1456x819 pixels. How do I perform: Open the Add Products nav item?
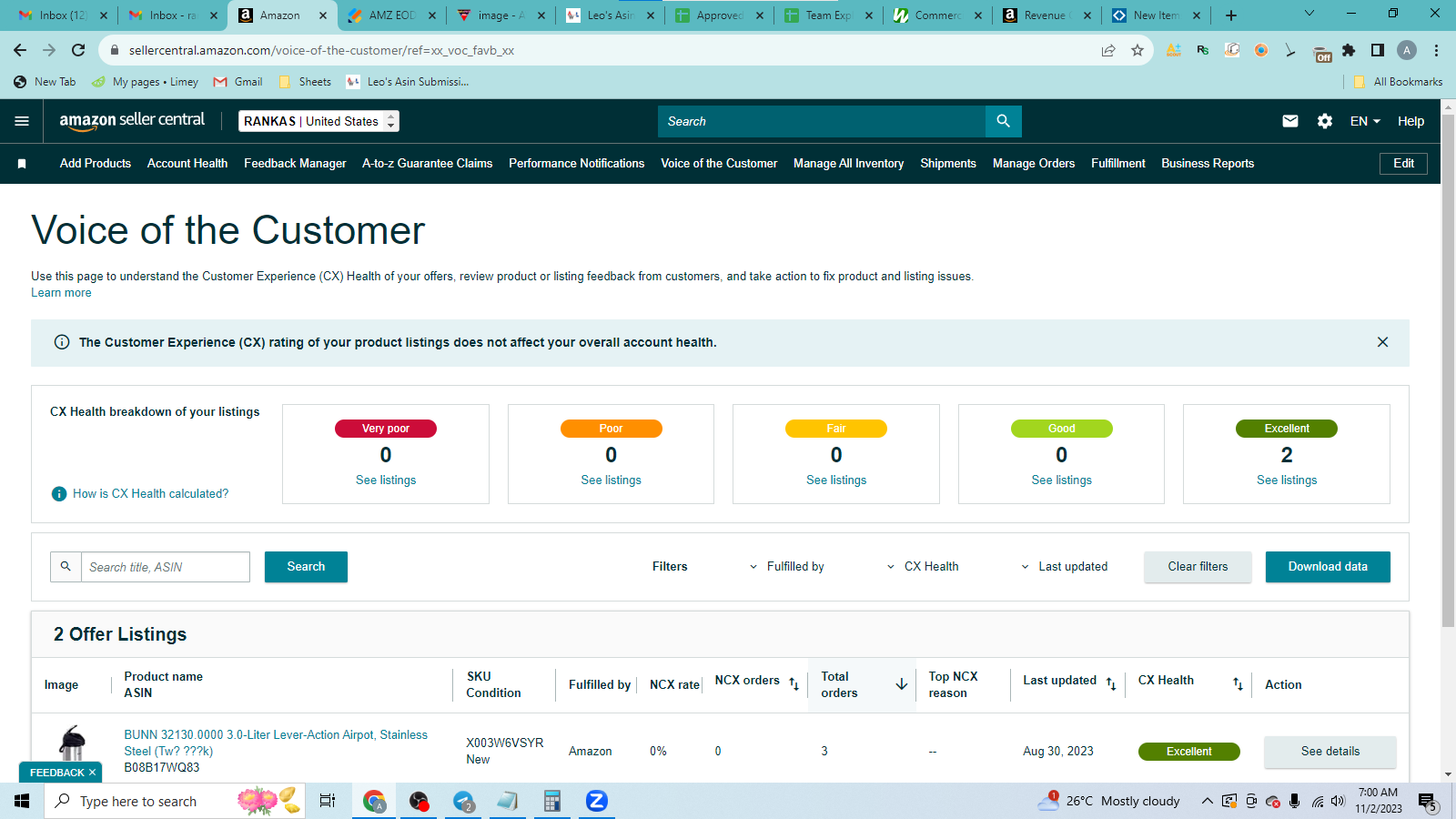(x=96, y=164)
